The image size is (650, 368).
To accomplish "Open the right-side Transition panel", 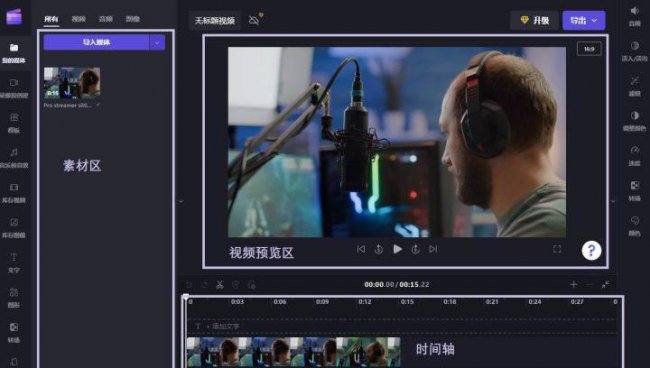I will (x=635, y=191).
